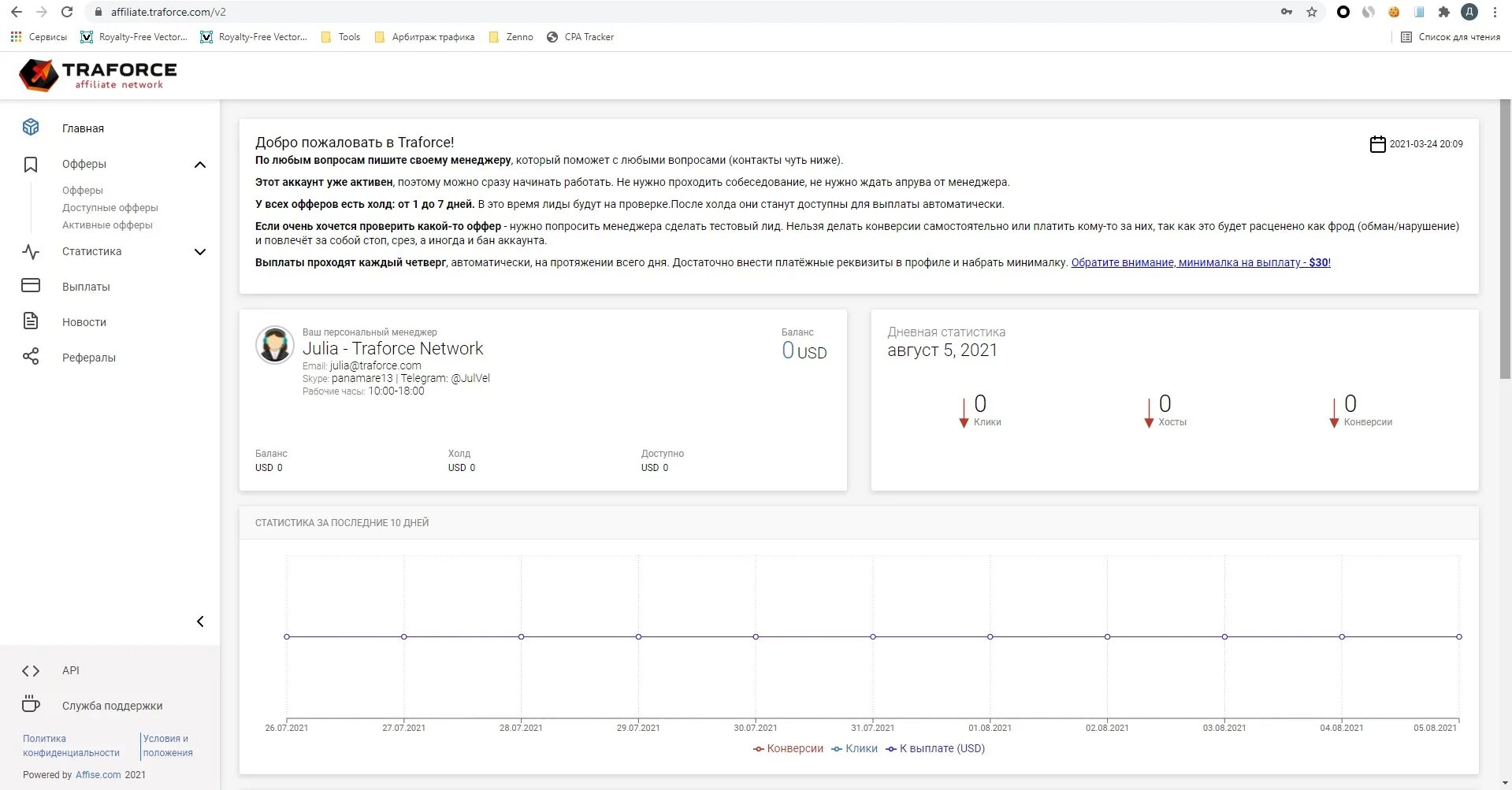The width and height of the screenshot is (1512, 790).
Task: Open the CPA Tracker bookmark
Action: tap(580, 37)
